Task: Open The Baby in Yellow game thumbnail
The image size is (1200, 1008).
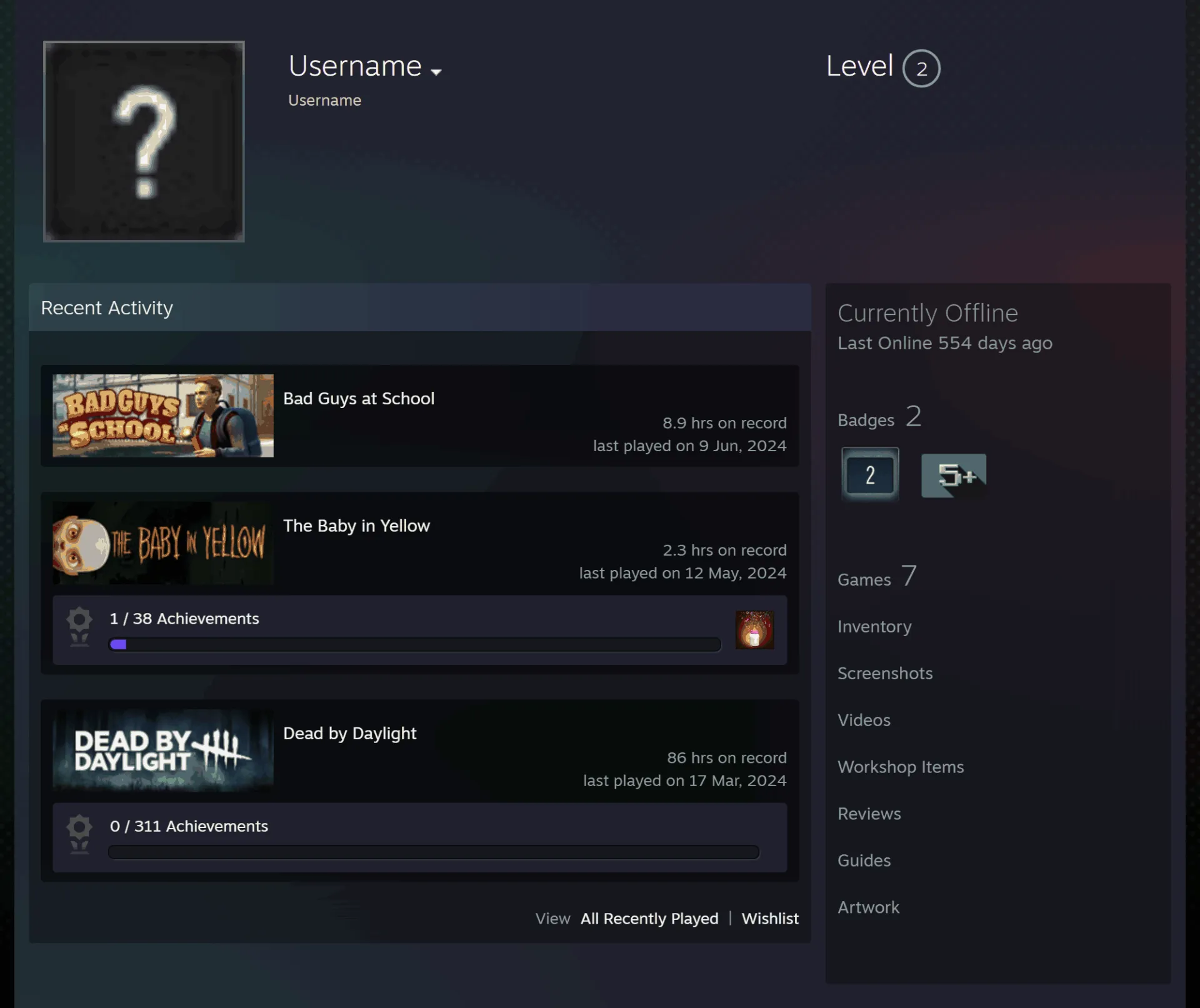Action: click(x=163, y=543)
